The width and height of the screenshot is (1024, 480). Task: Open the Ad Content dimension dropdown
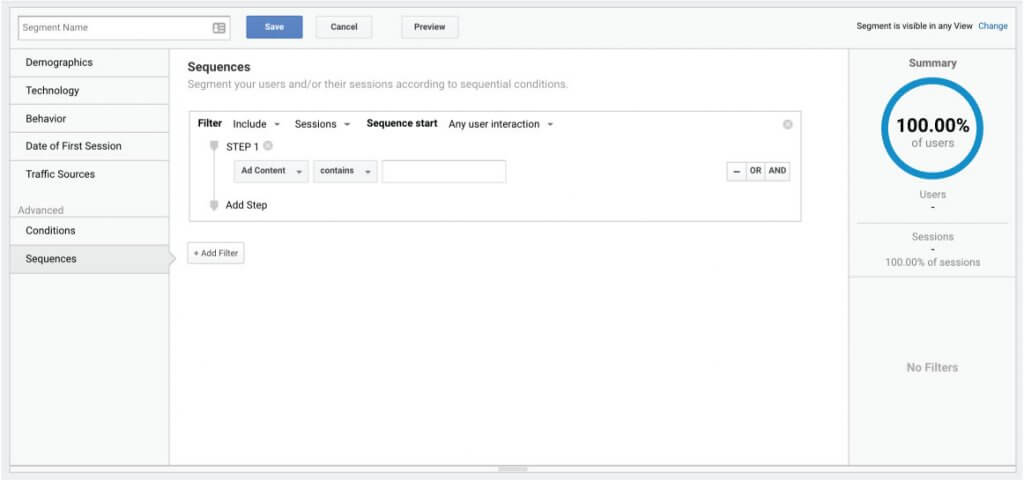[271, 171]
